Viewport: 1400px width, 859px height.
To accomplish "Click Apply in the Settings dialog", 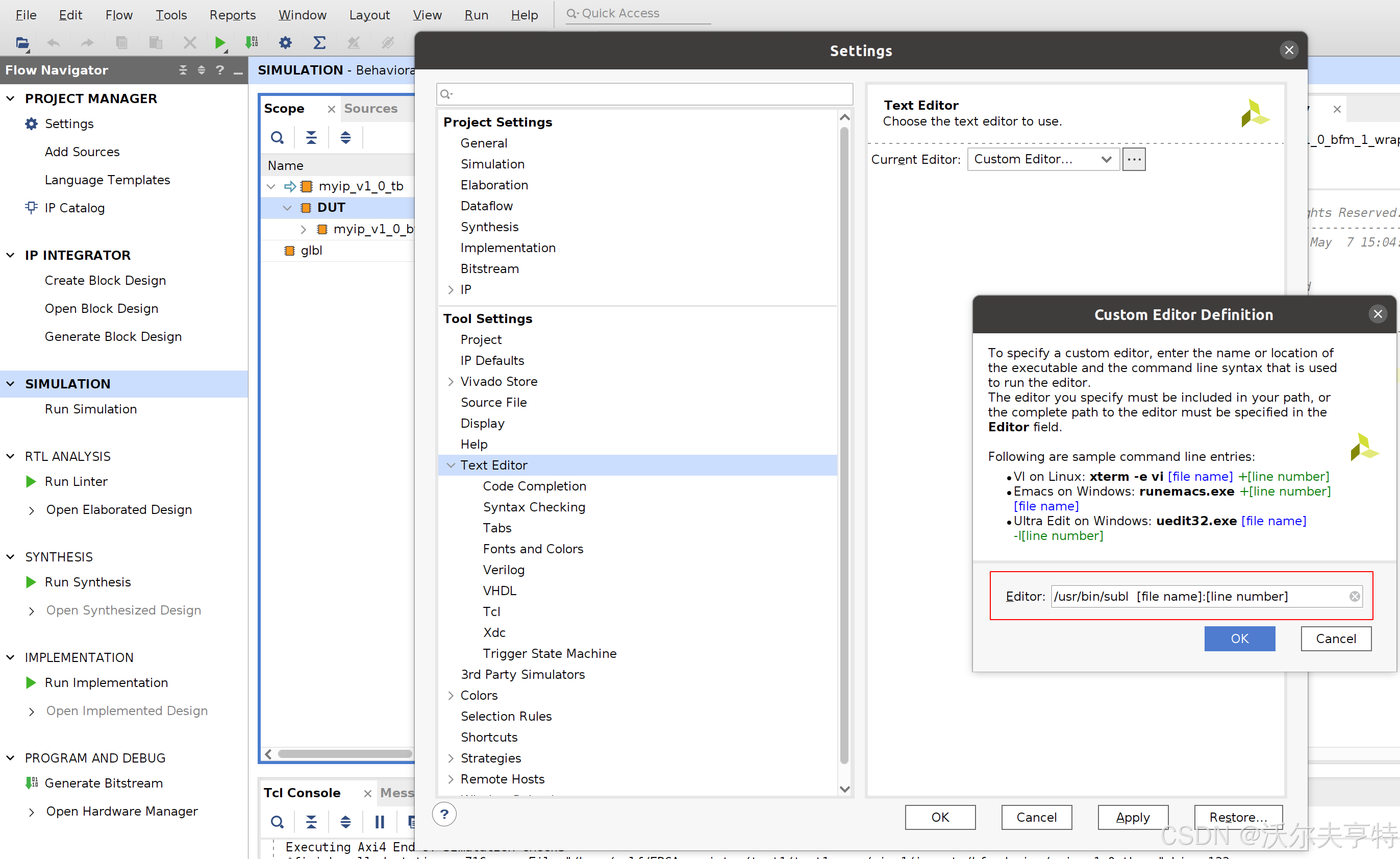I will click(1132, 817).
